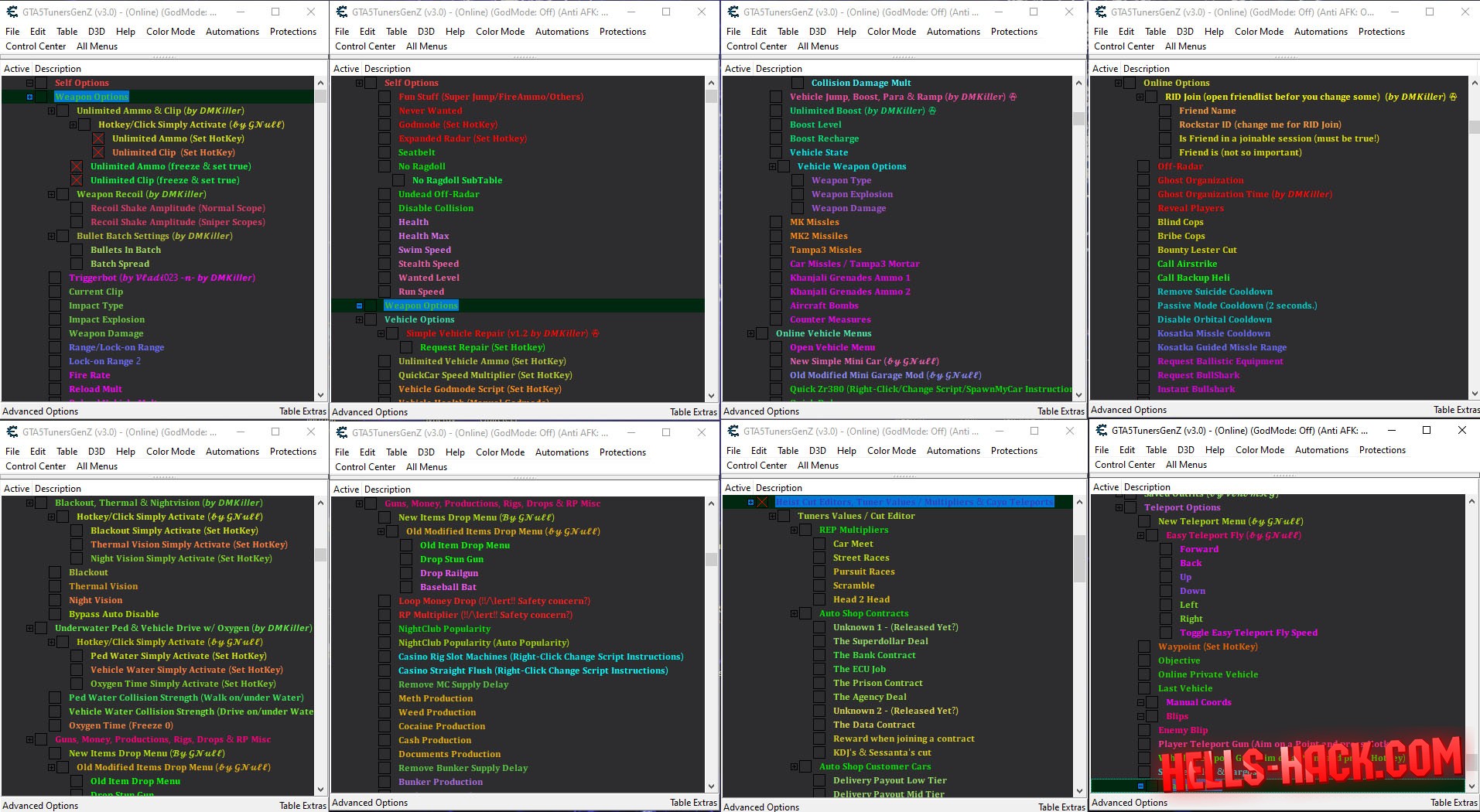Tick the Never Wanted checkbox
The height and width of the screenshot is (812, 1480).
tap(385, 111)
